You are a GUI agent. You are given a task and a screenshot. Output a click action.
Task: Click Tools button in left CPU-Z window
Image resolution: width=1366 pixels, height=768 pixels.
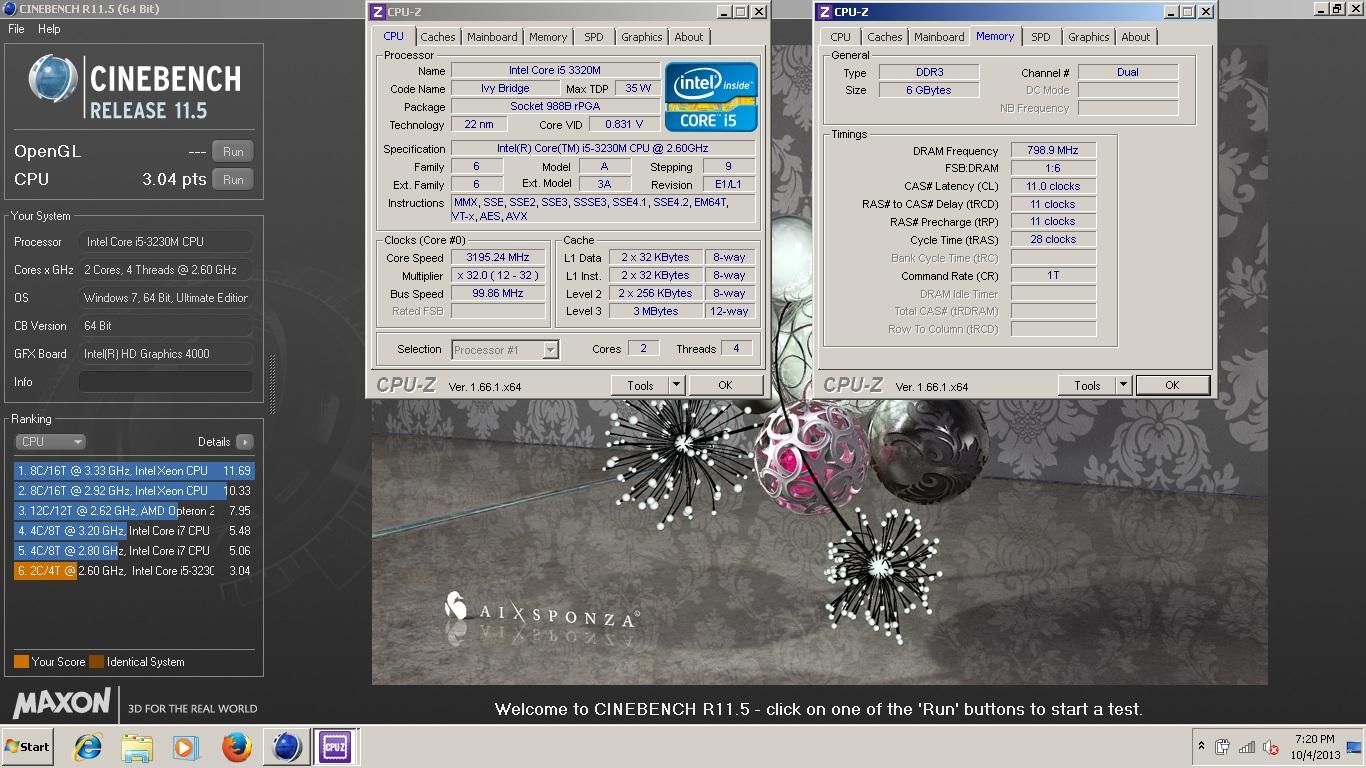pos(640,385)
